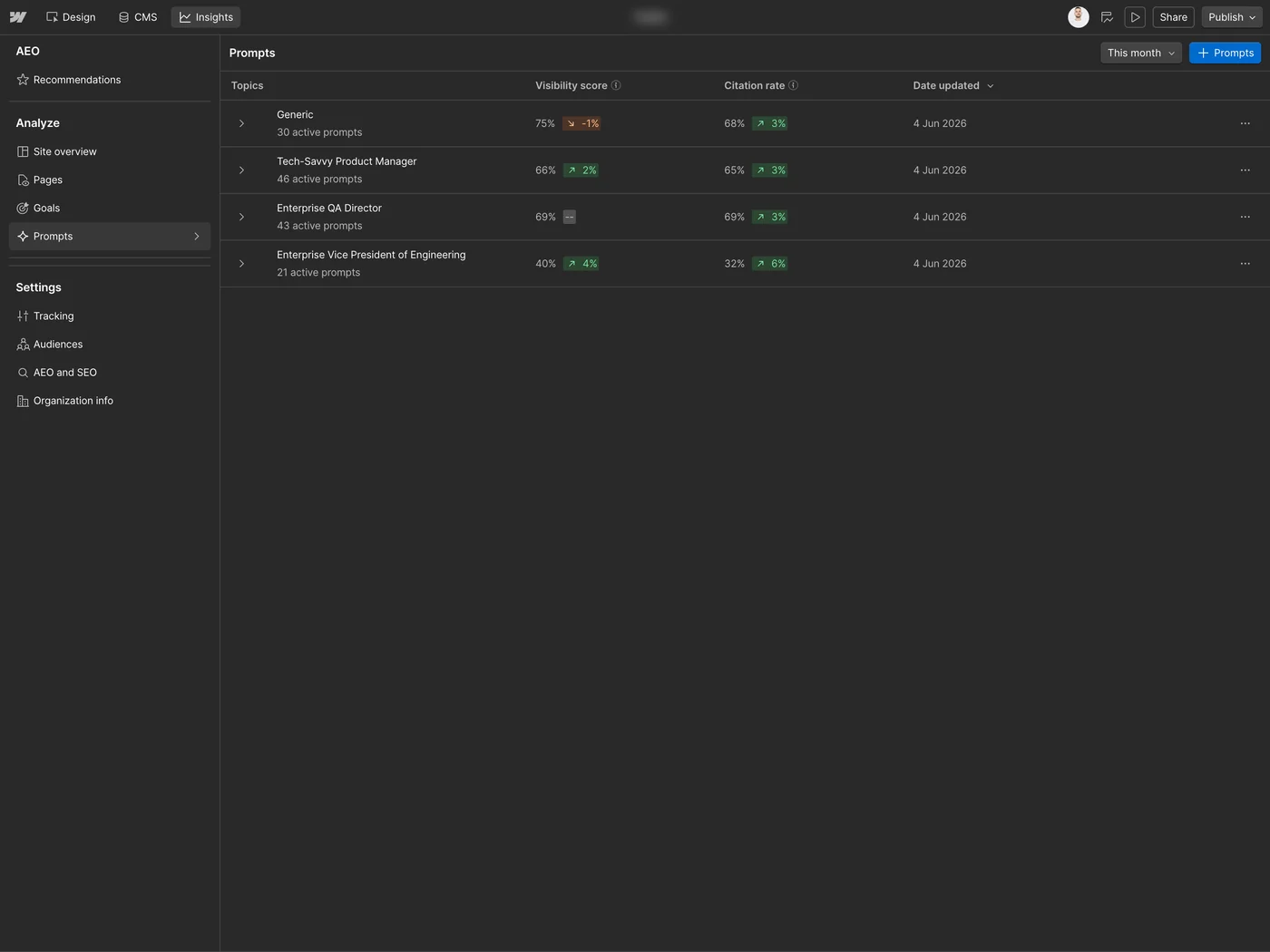Open Recommendations in the AEO sidebar
This screenshot has width=1270, height=952.
click(x=110, y=80)
